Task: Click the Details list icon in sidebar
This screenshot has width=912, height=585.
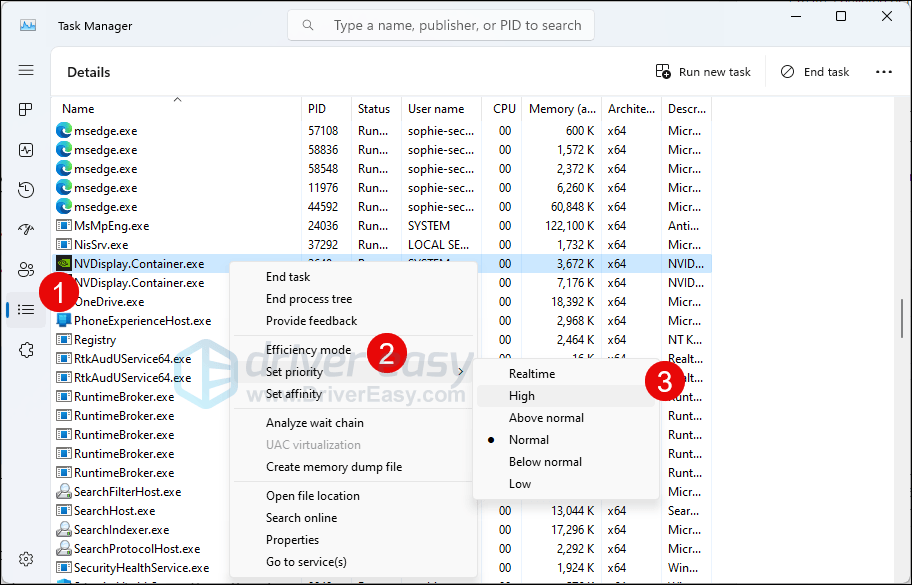Action: [x=26, y=310]
